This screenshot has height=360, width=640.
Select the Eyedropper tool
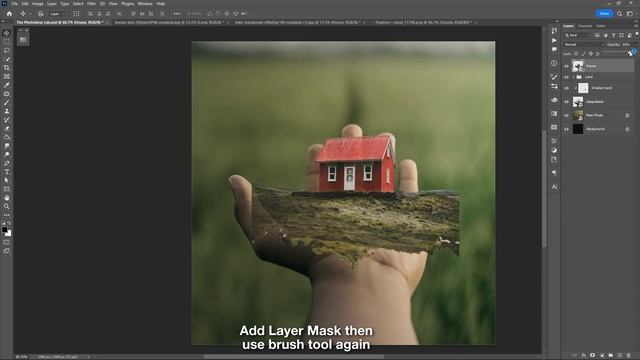pyautogui.click(x=7, y=85)
